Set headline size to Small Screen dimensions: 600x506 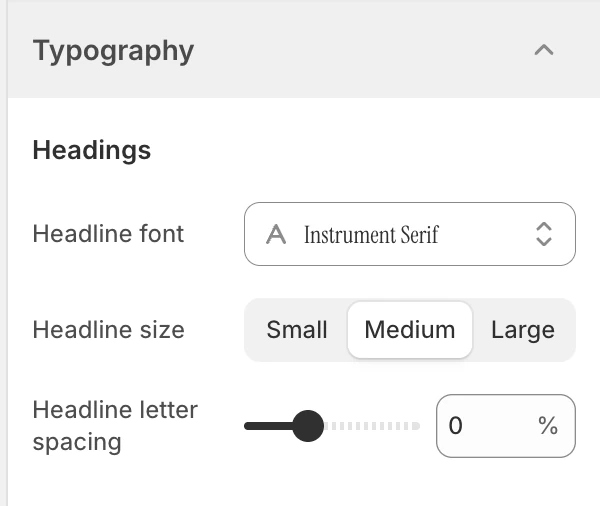pos(297,330)
